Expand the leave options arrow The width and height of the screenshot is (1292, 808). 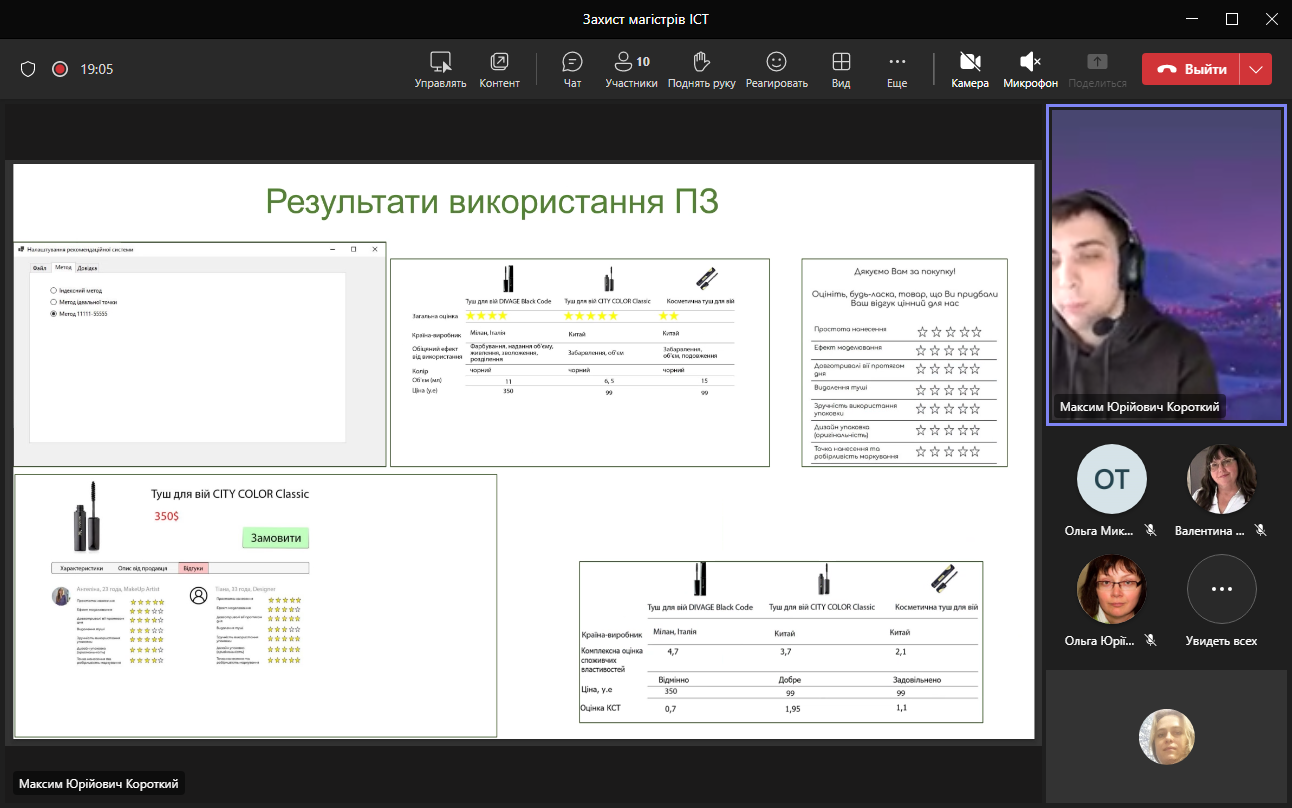tap(1256, 69)
